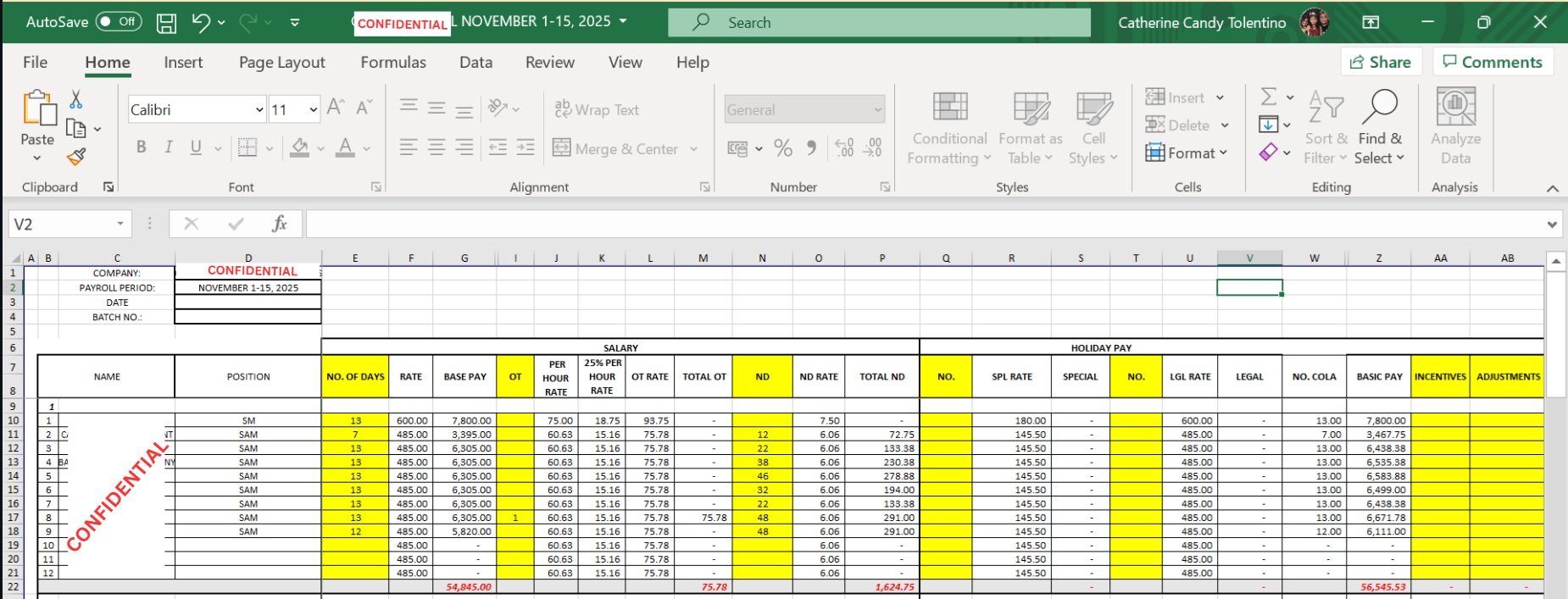
Task: Click the Format Painter brush icon
Action: [x=76, y=157]
